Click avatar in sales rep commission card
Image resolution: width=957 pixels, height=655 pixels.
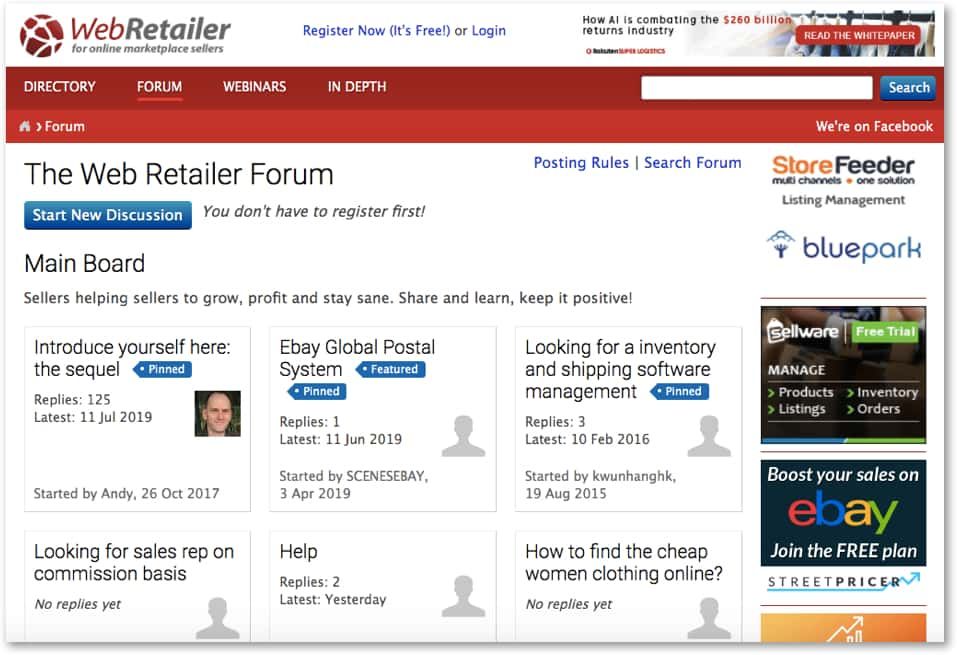tap(217, 617)
